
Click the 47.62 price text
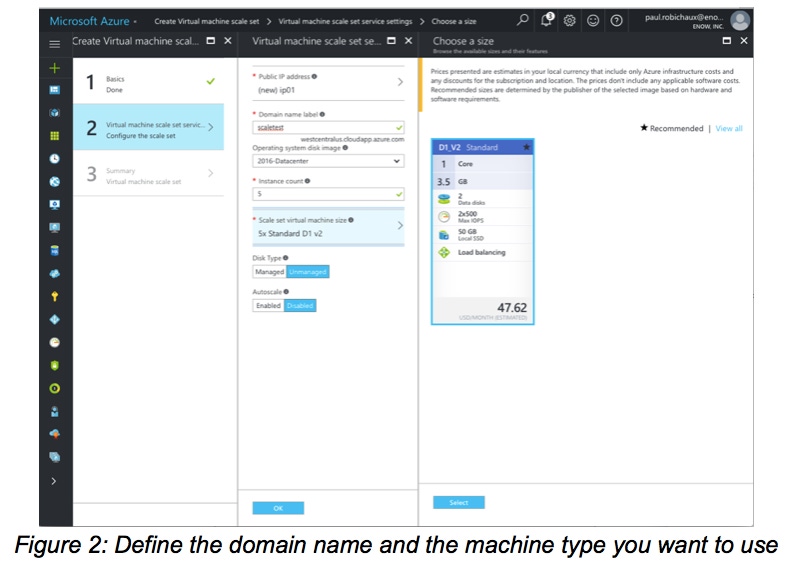(512, 307)
